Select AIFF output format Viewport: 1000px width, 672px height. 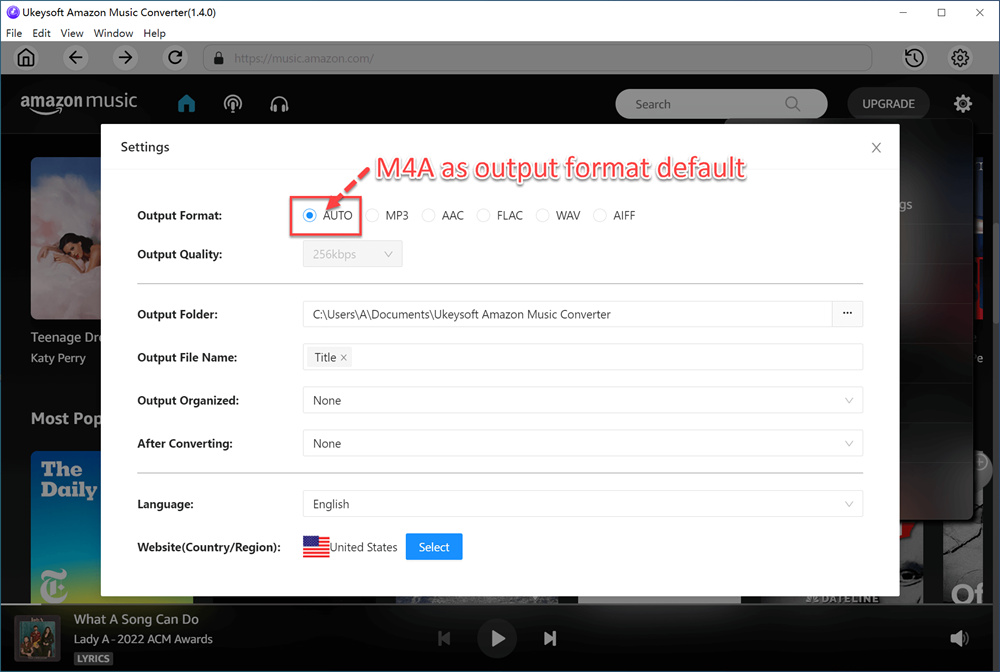point(599,215)
